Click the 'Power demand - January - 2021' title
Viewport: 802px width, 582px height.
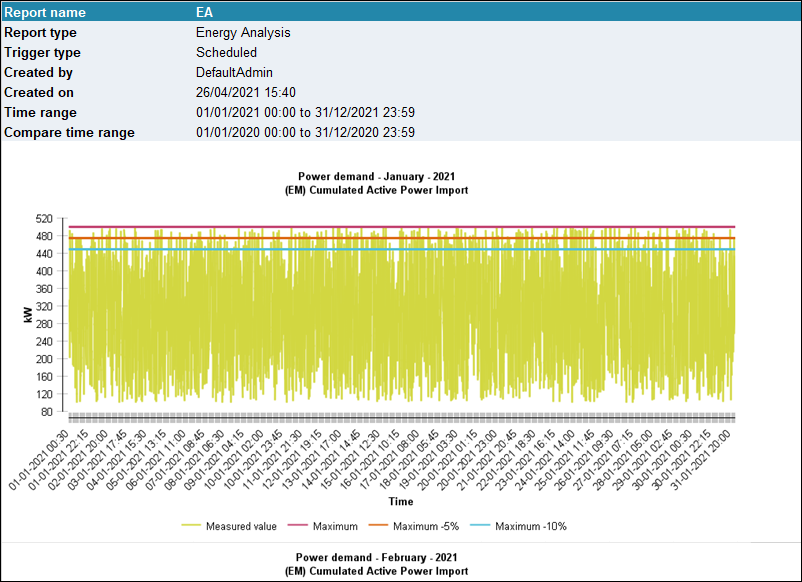(x=377, y=177)
